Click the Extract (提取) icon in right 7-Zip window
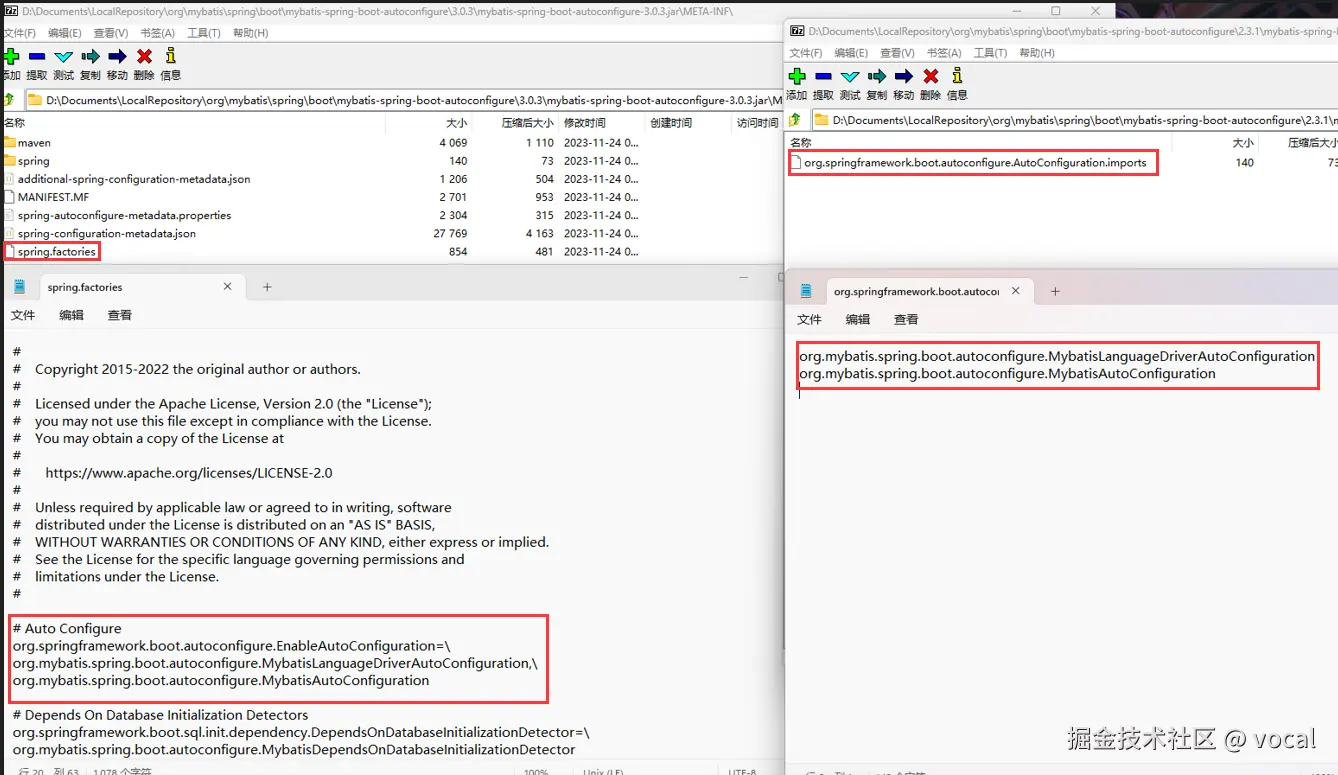 click(x=823, y=76)
